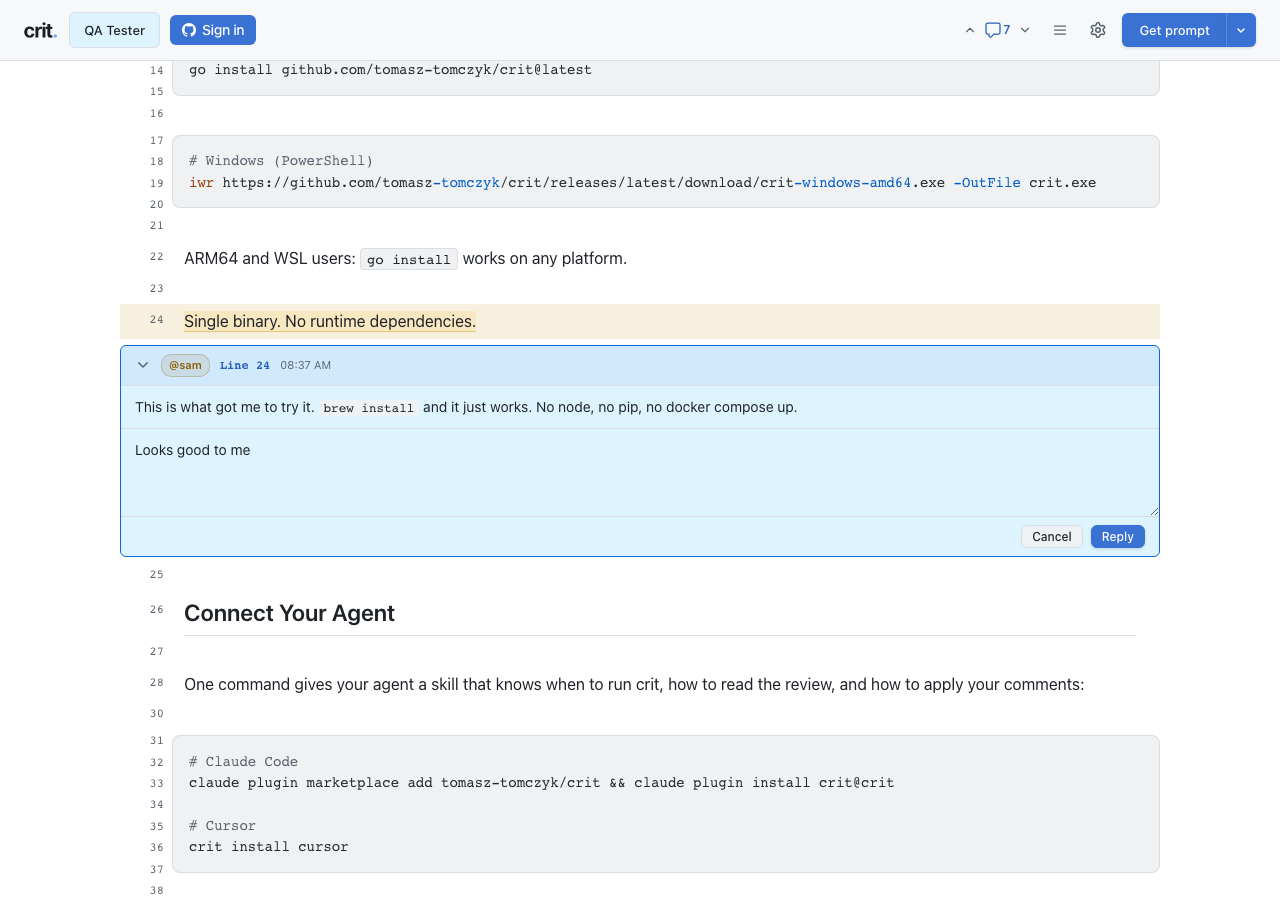
Task: Click line number 28 in gutter
Action: 157,682
